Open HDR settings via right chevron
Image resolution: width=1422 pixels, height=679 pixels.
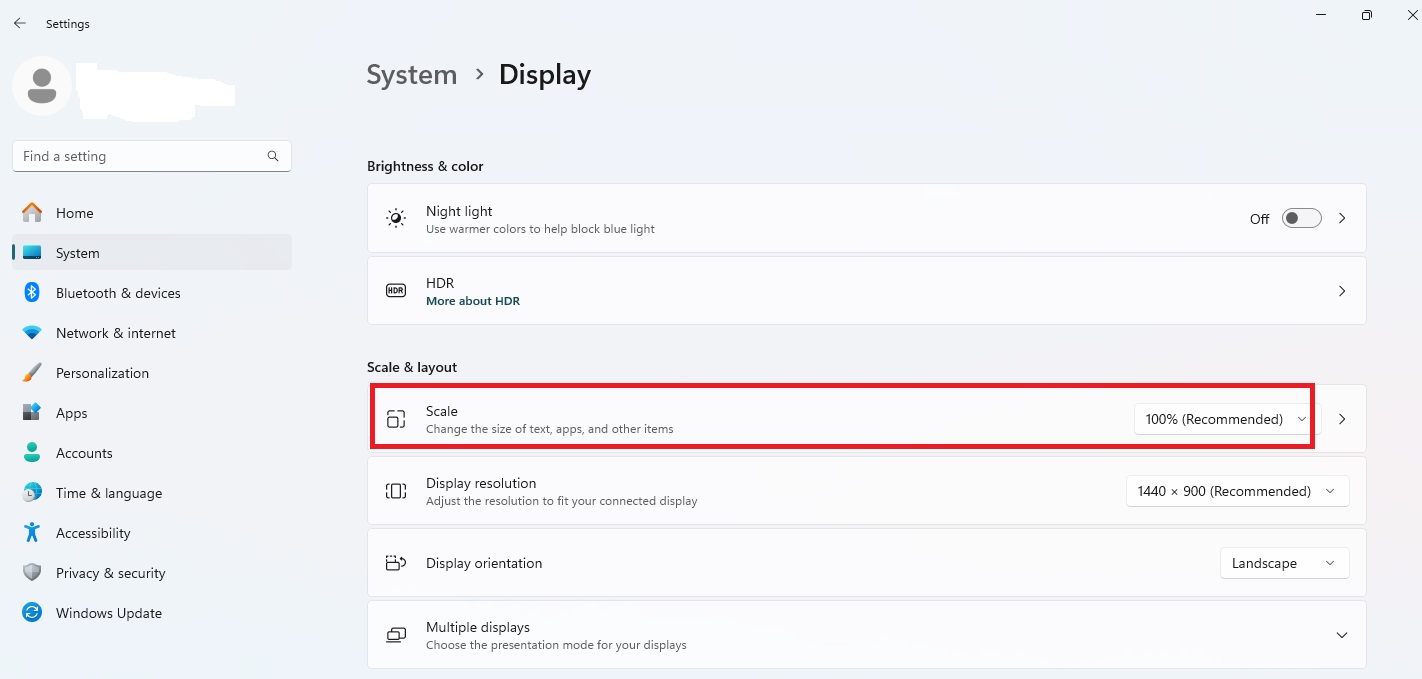click(x=1342, y=291)
